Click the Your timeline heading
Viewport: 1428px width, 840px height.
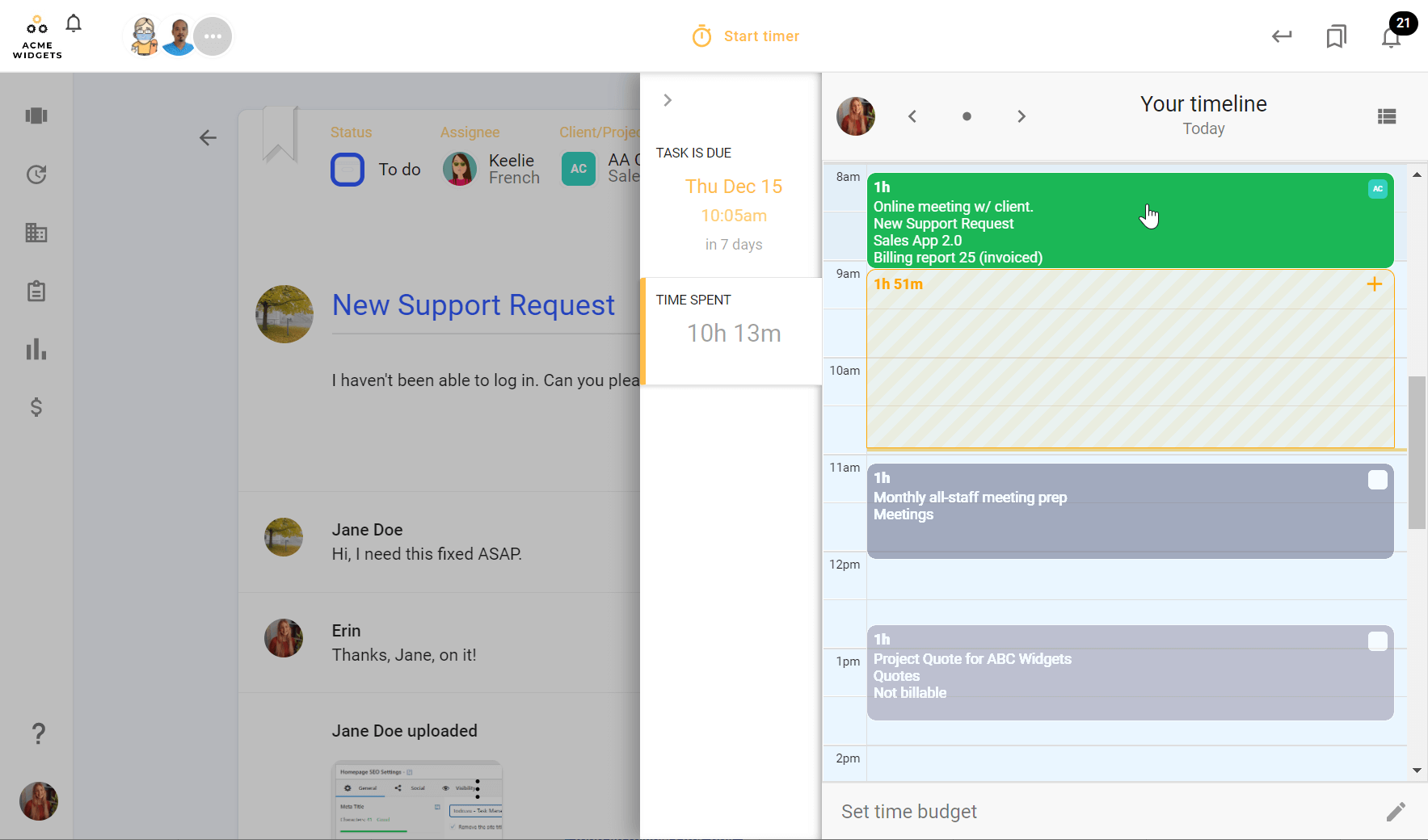(1203, 104)
